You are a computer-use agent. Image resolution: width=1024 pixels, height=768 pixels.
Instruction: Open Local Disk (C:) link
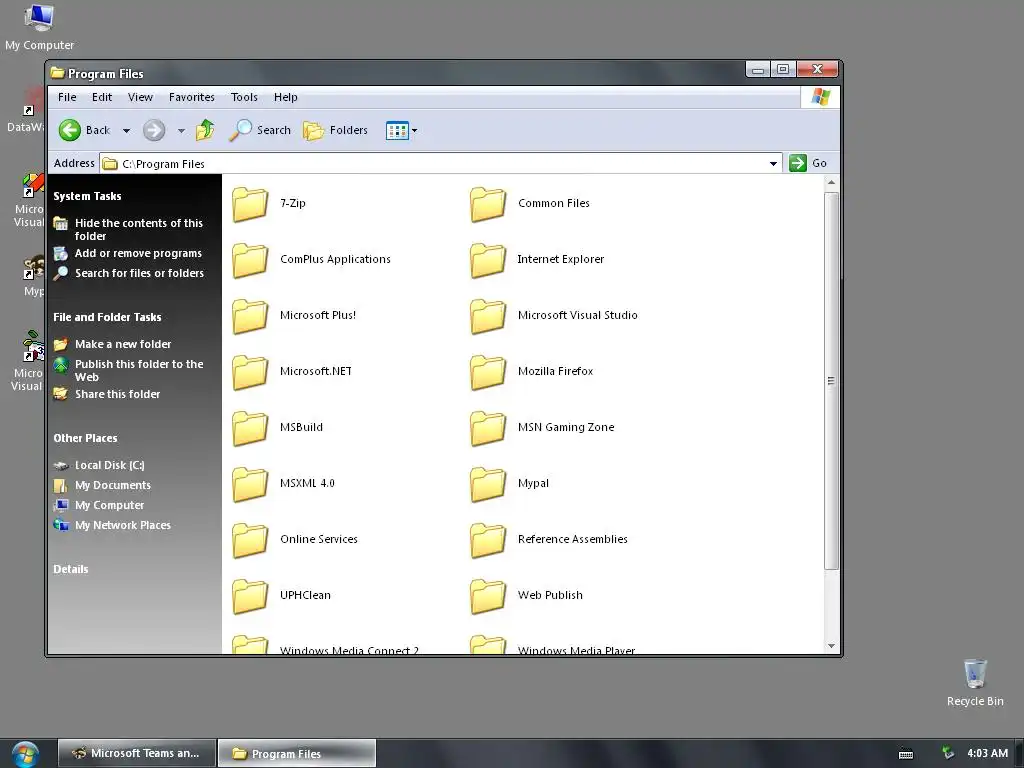(109, 465)
